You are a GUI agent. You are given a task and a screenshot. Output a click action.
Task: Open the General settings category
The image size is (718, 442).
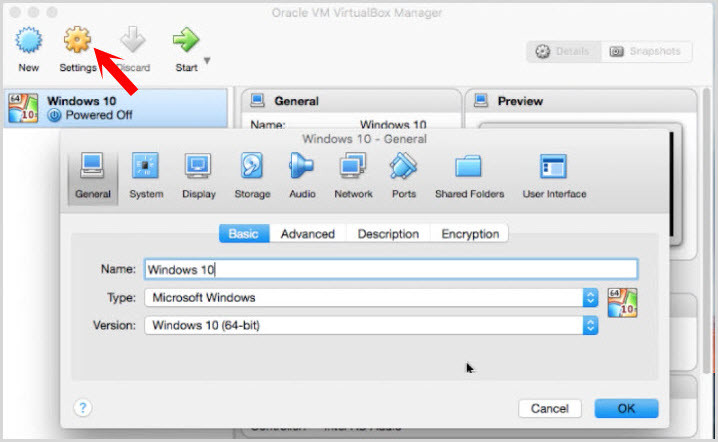(x=93, y=177)
